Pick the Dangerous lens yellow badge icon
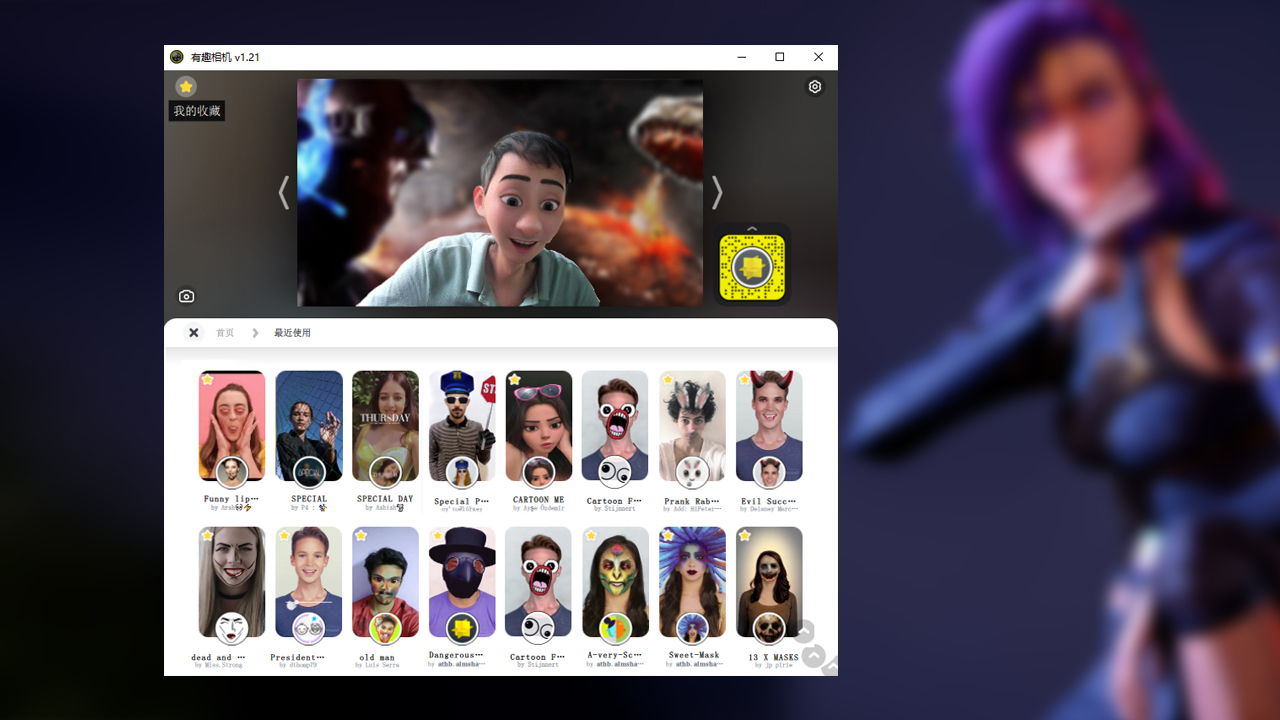Image resolution: width=1280 pixels, height=720 pixels. (x=461, y=628)
